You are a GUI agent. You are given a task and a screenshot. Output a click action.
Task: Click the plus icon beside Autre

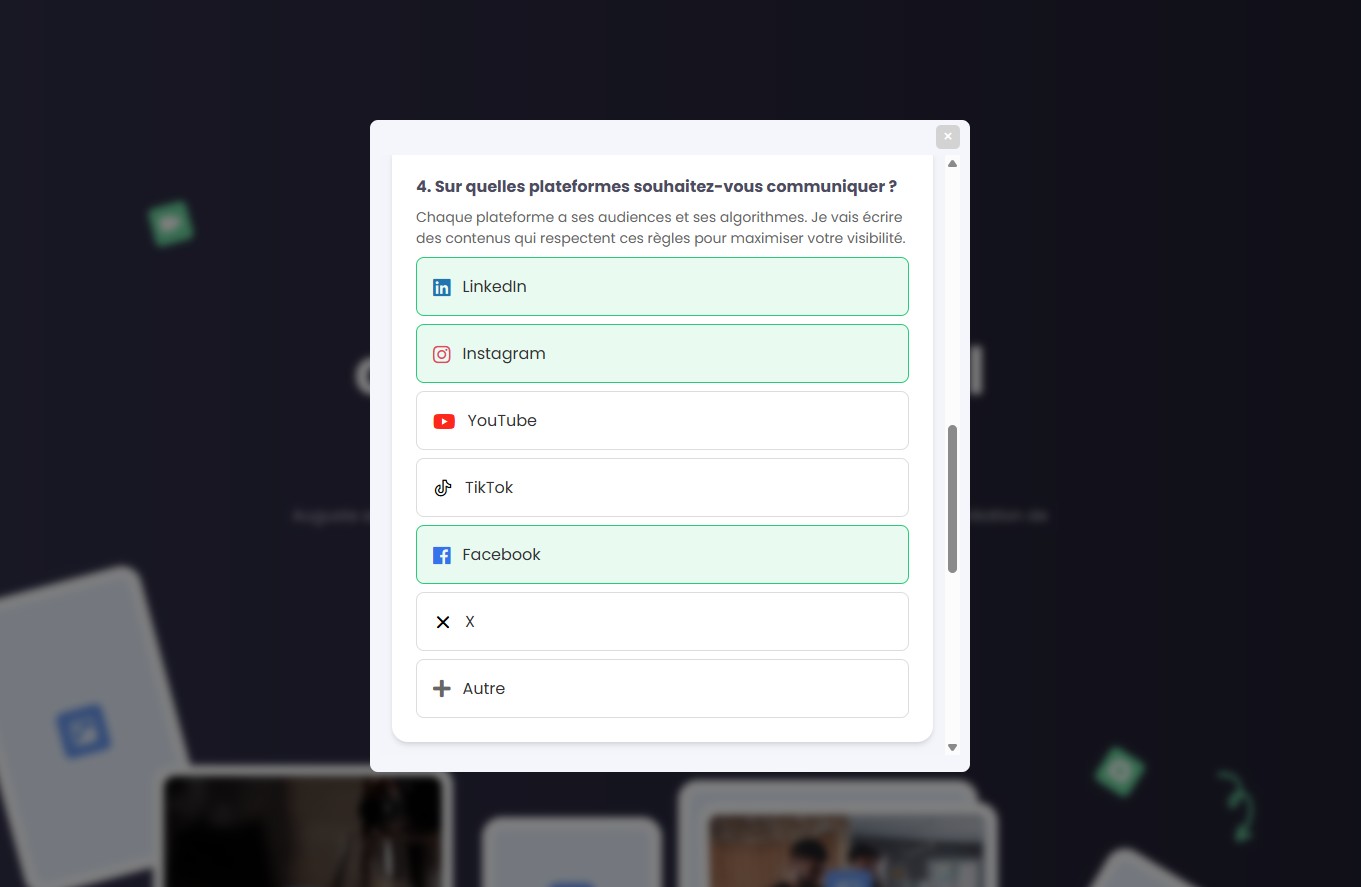pos(442,689)
